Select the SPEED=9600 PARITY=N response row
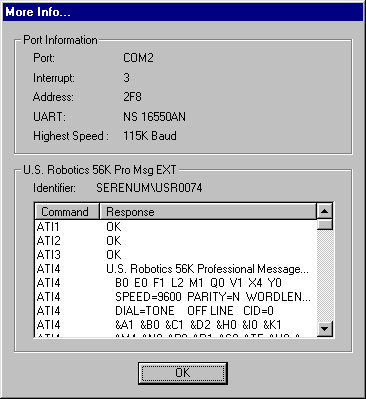The image size is (366, 399). pos(175,297)
